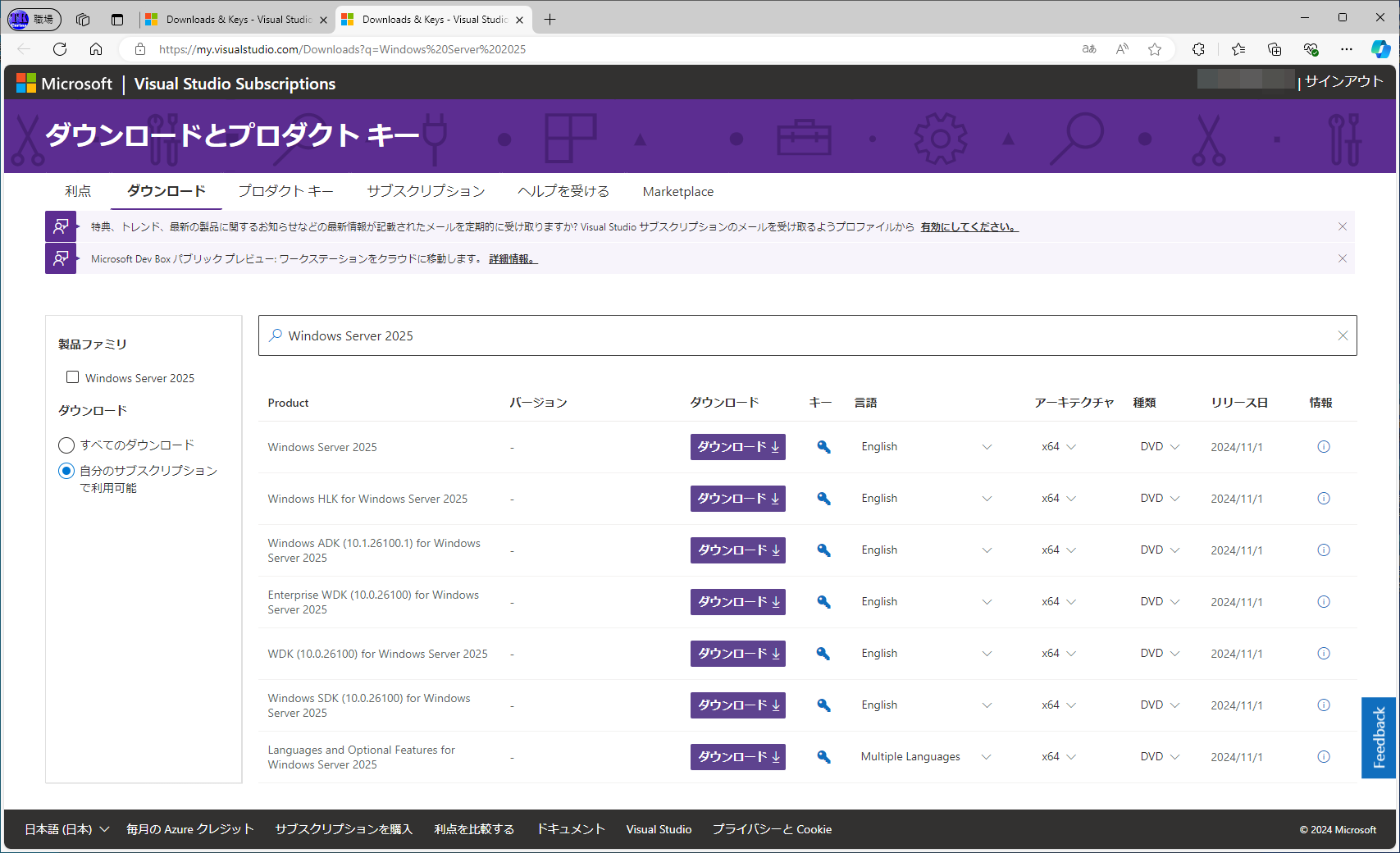Open info icon for Windows Server 2025 row
Screen dimensions: 1400x853
[x=1323, y=447]
